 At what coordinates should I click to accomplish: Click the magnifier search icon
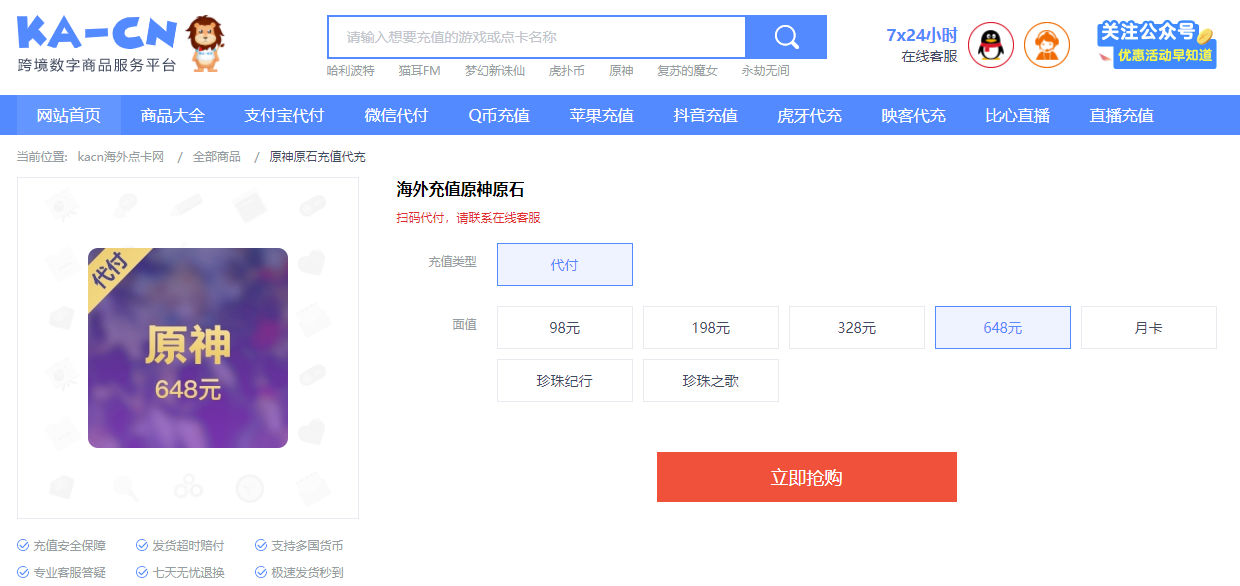(x=786, y=37)
